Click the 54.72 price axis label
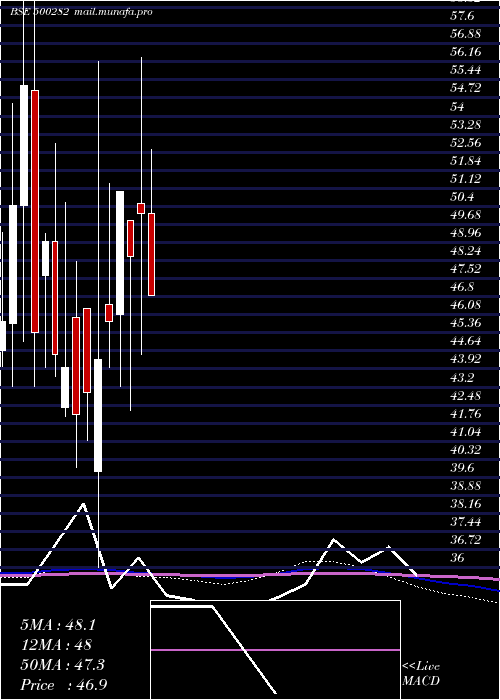This screenshot has width=500, height=700. pos(466,88)
